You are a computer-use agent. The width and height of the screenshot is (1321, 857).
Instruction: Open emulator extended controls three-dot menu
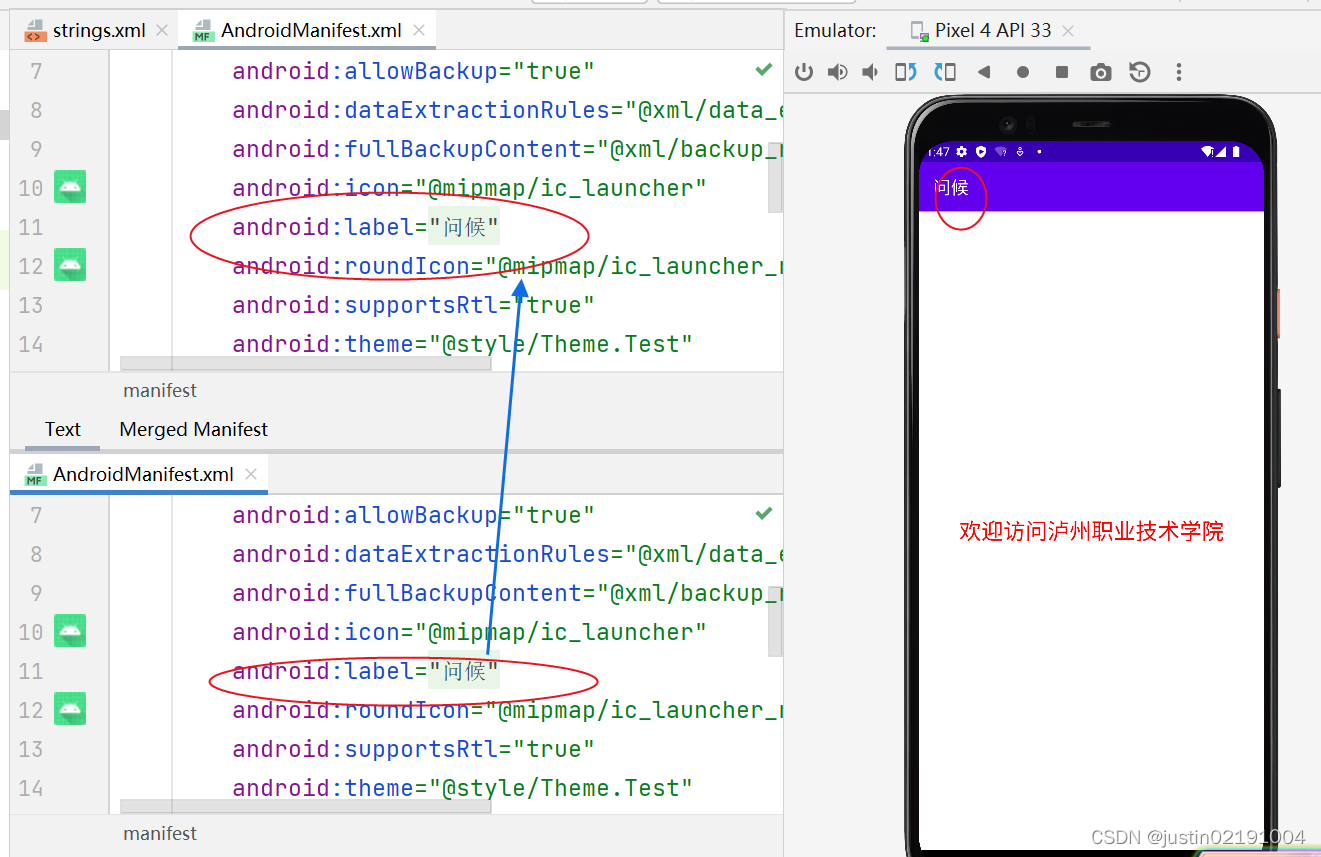1179,72
